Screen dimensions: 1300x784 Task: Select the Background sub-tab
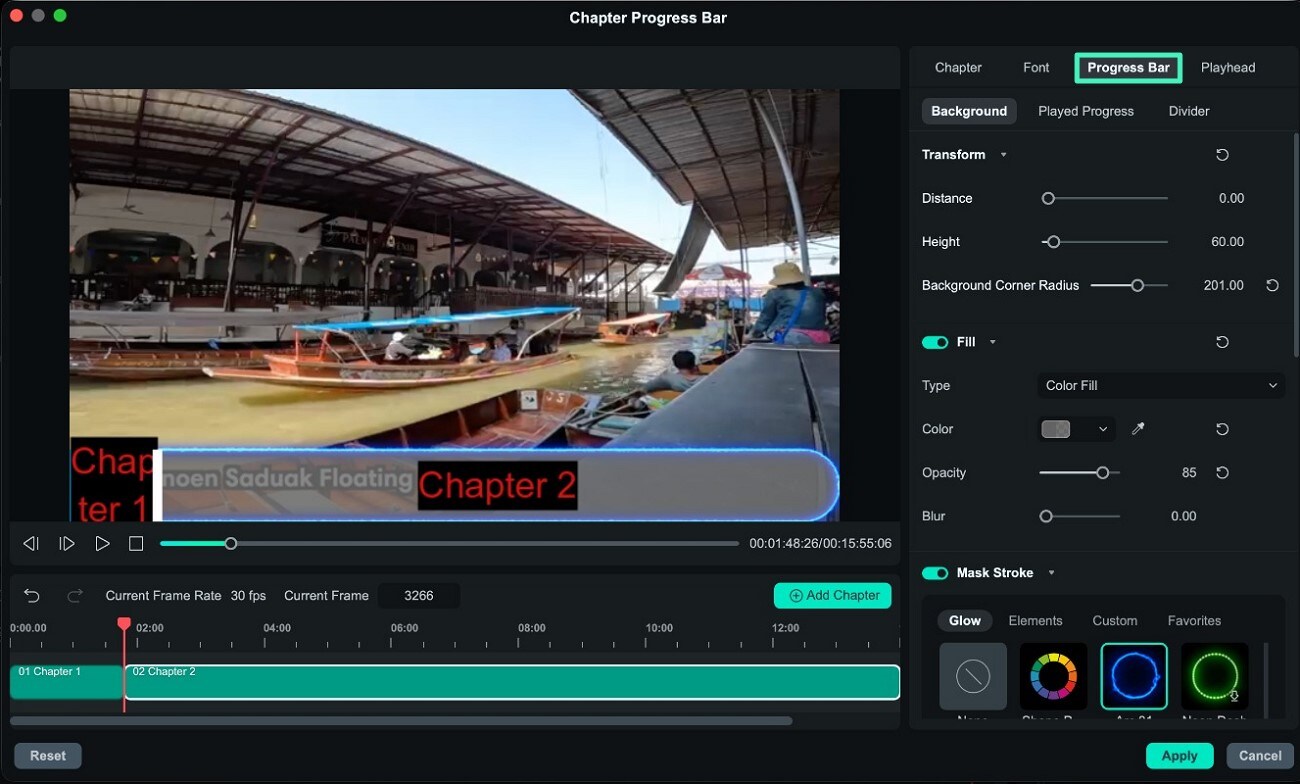[969, 111]
